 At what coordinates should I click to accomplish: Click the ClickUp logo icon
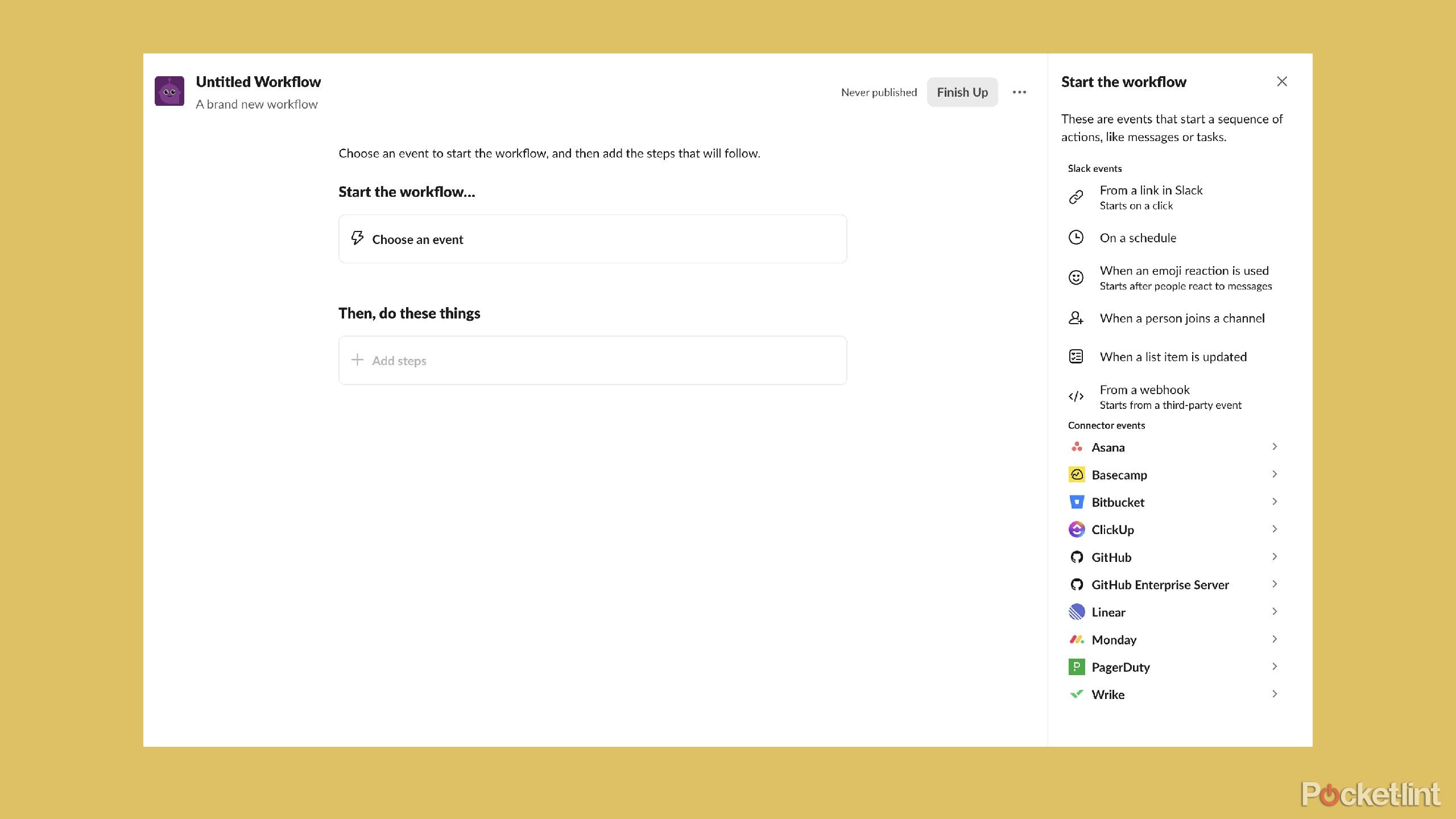pos(1077,530)
